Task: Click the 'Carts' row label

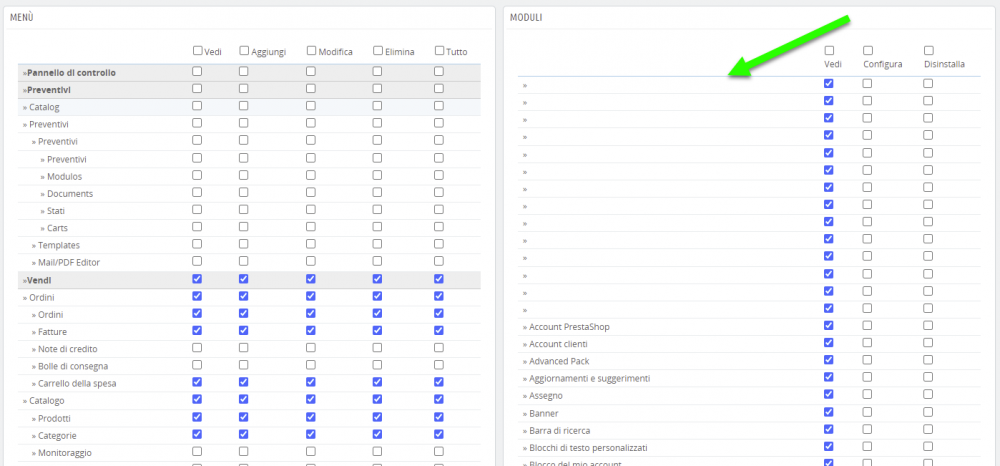Action: (x=57, y=228)
